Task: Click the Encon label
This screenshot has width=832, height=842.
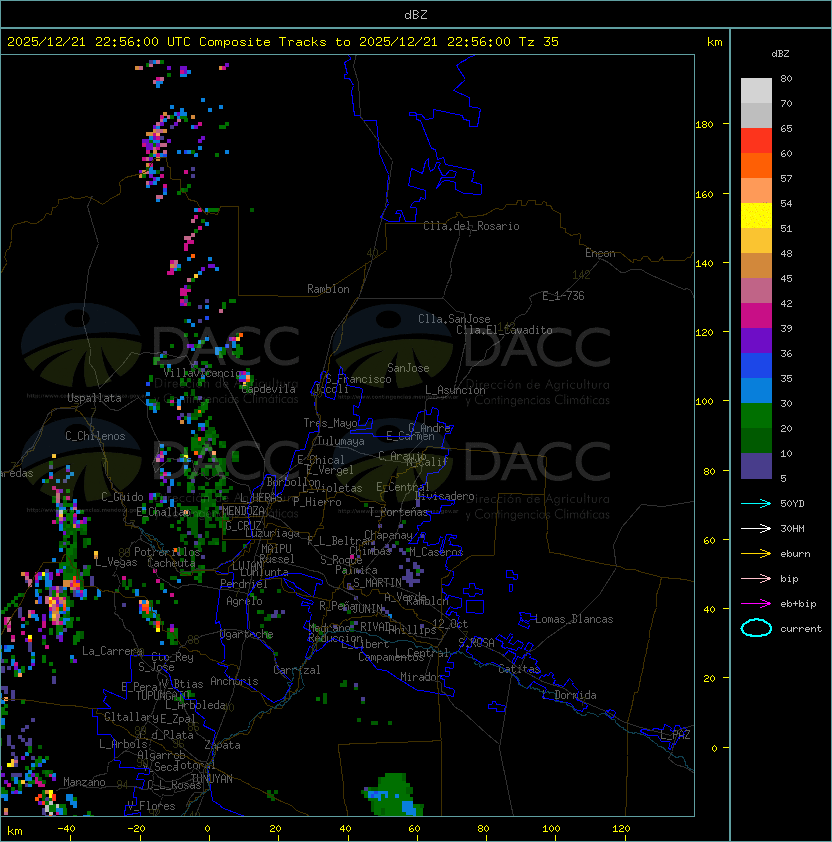Action: [x=600, y=253]
